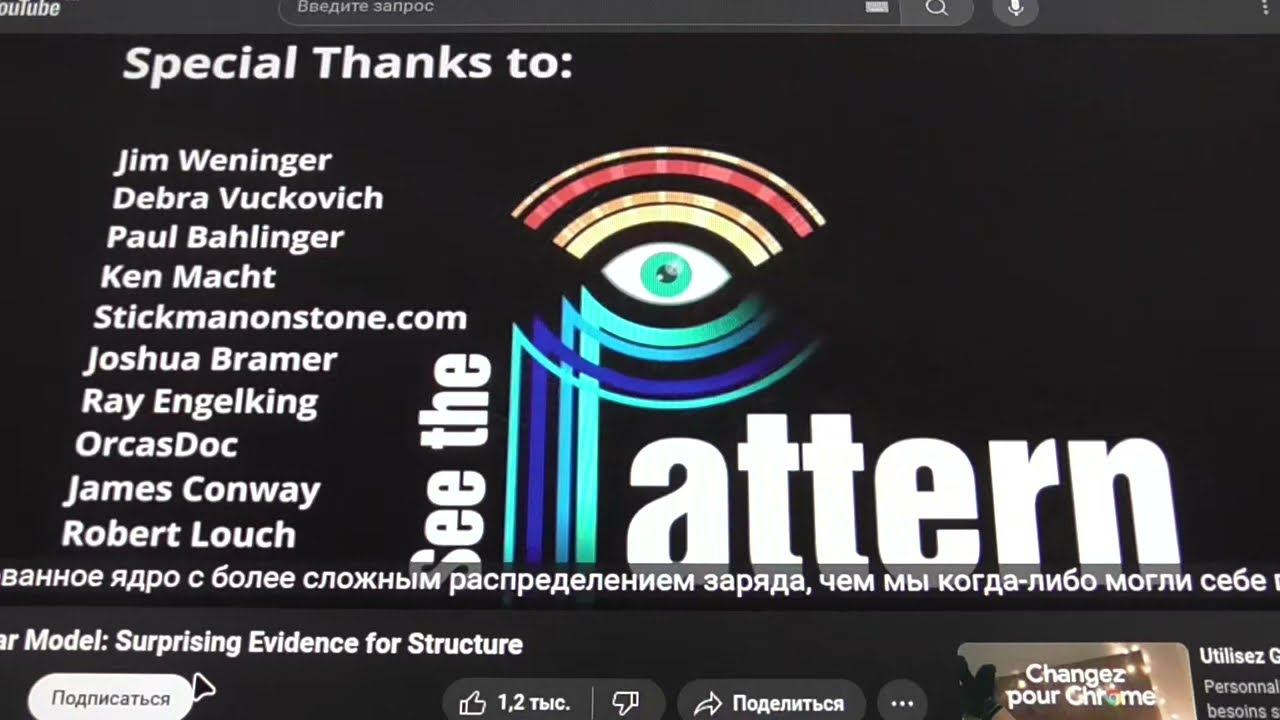Click the magnifier search button
The image size is (1280, 720).
(936, 9)
